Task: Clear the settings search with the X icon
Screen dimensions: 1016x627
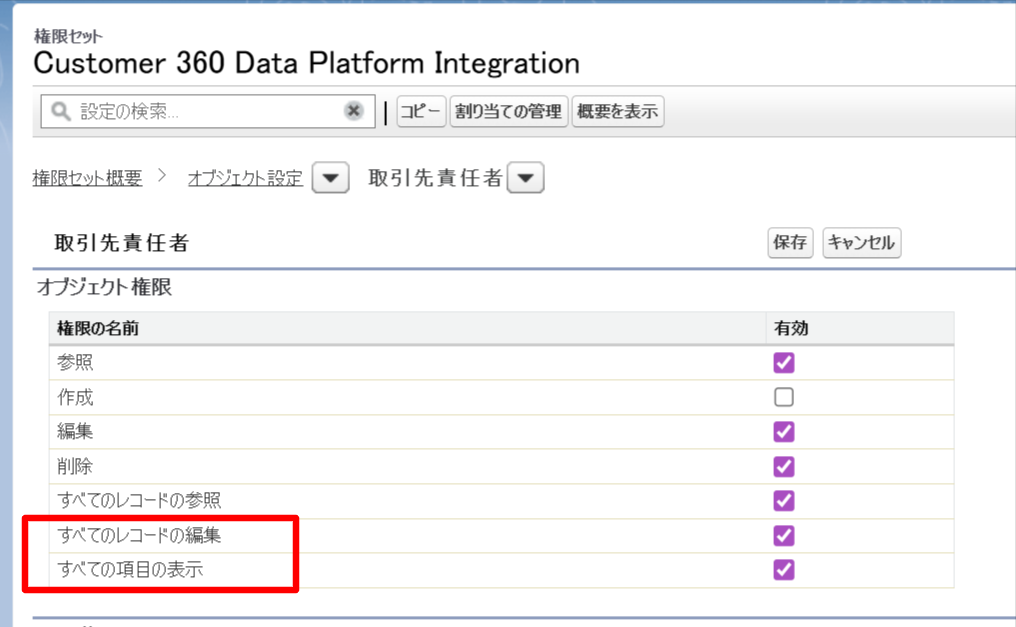Action: pyautogui.click(x=353, y=111)
